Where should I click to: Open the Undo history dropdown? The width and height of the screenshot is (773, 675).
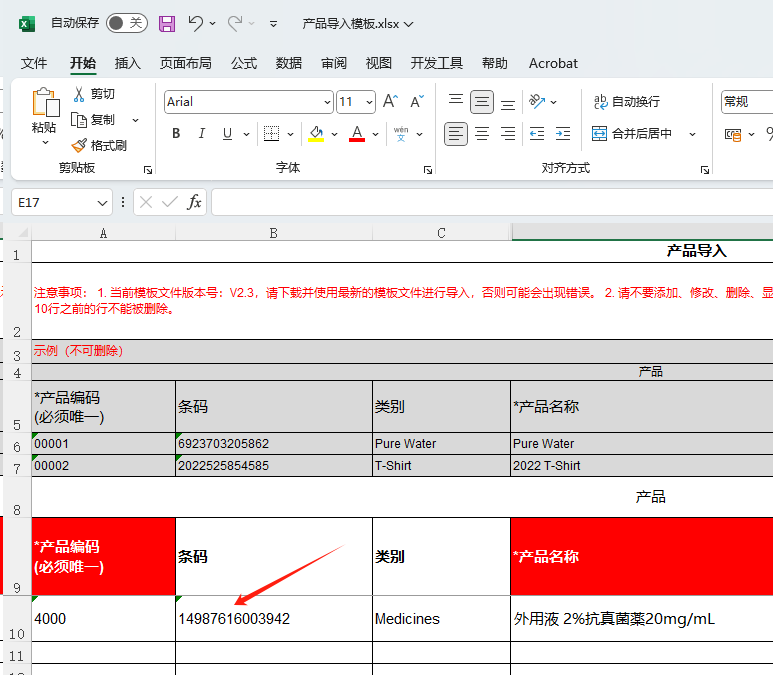pos(212,24)
